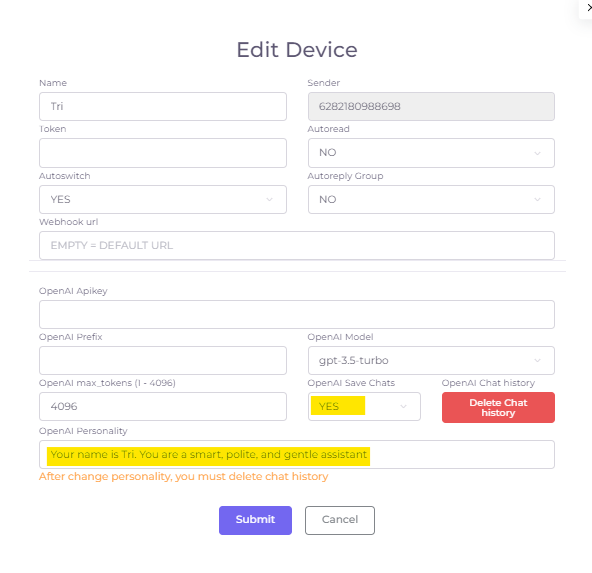Image resolution: width=592 pixels, height=573 pixels.
Task: Click the Token input field
Action: (163, 153)
